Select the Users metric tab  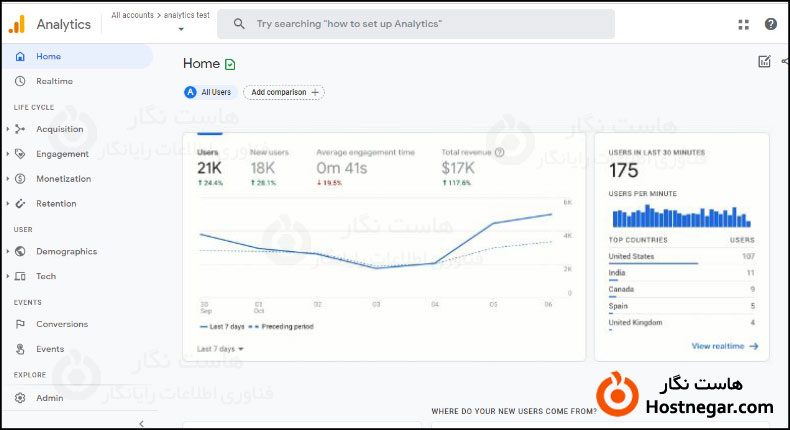pos(209,161)
